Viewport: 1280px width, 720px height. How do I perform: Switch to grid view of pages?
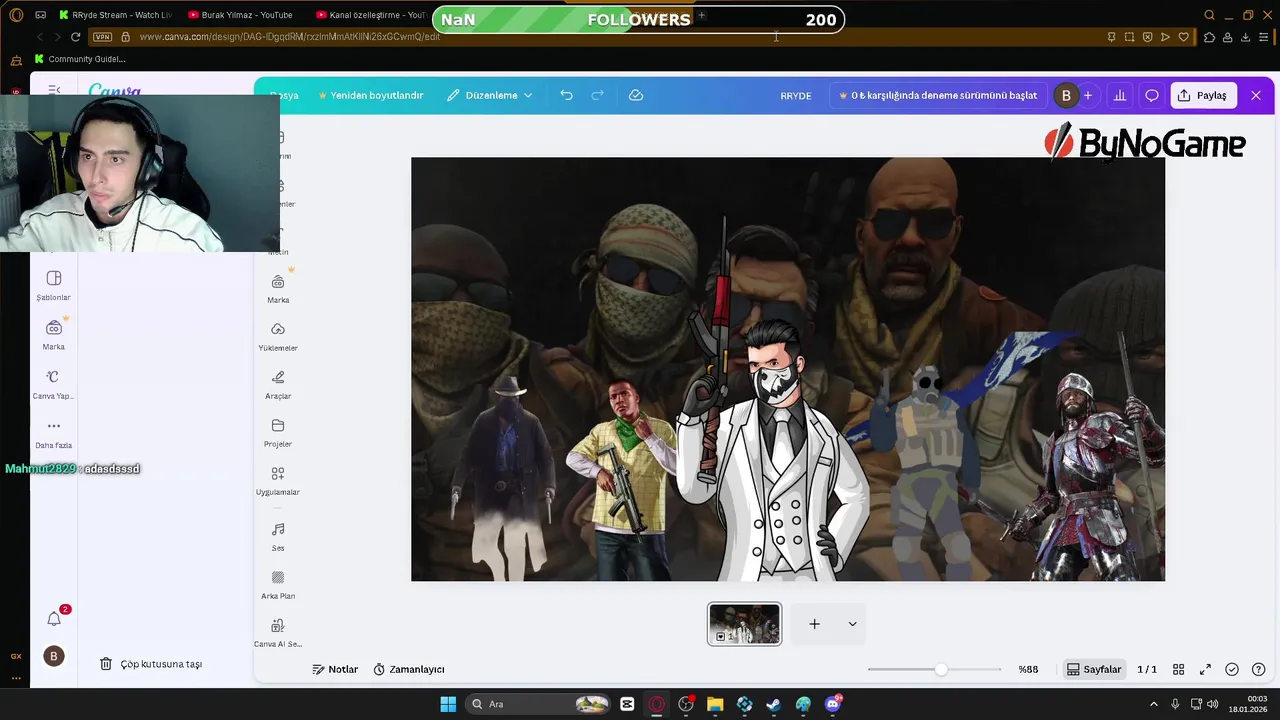click(x=1179, y=669)
